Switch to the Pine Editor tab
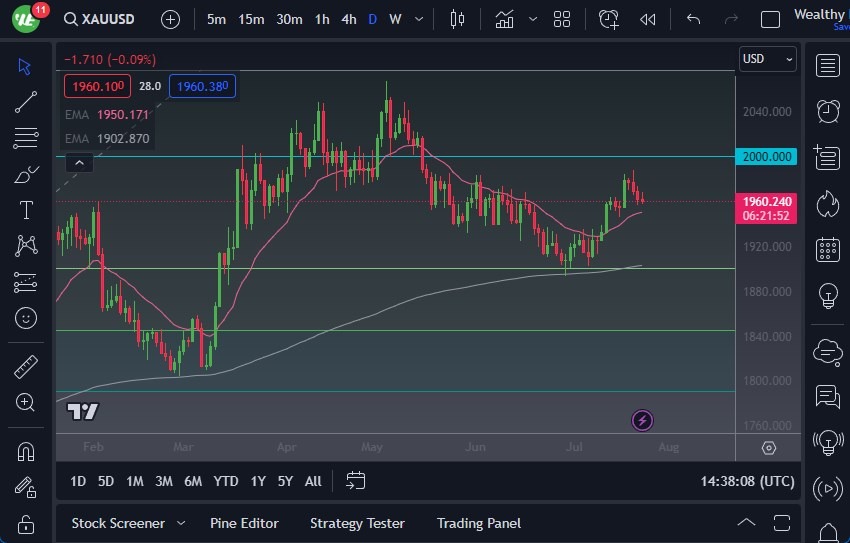850x543 pixels. click(244, 523)
